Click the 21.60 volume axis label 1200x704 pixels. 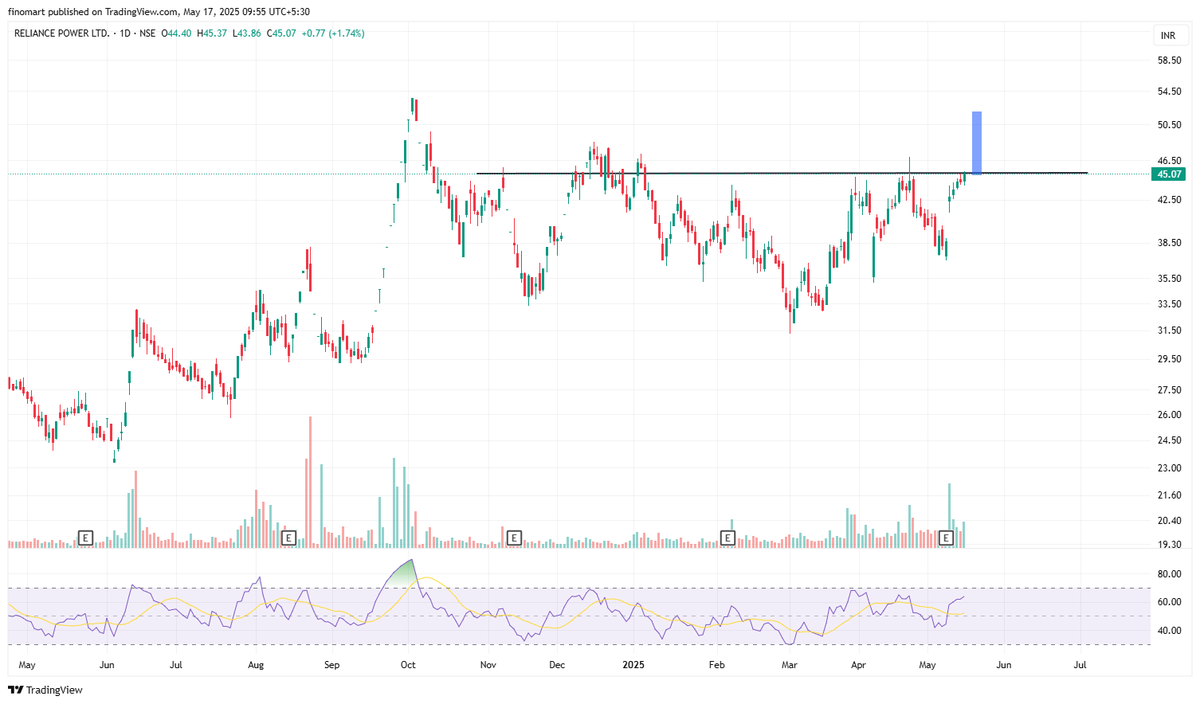(1168, 496)
